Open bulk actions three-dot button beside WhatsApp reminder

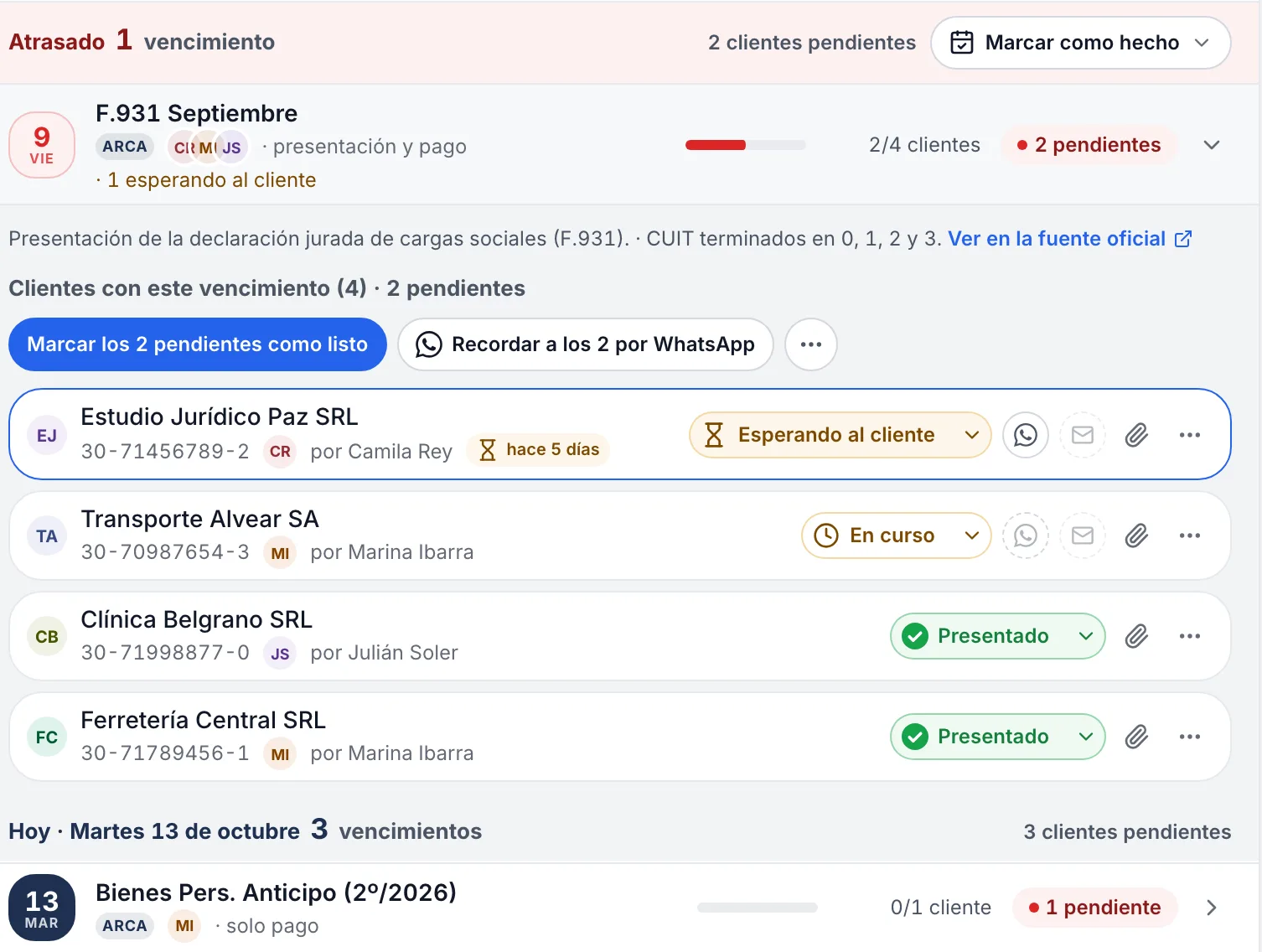(811, 344)
